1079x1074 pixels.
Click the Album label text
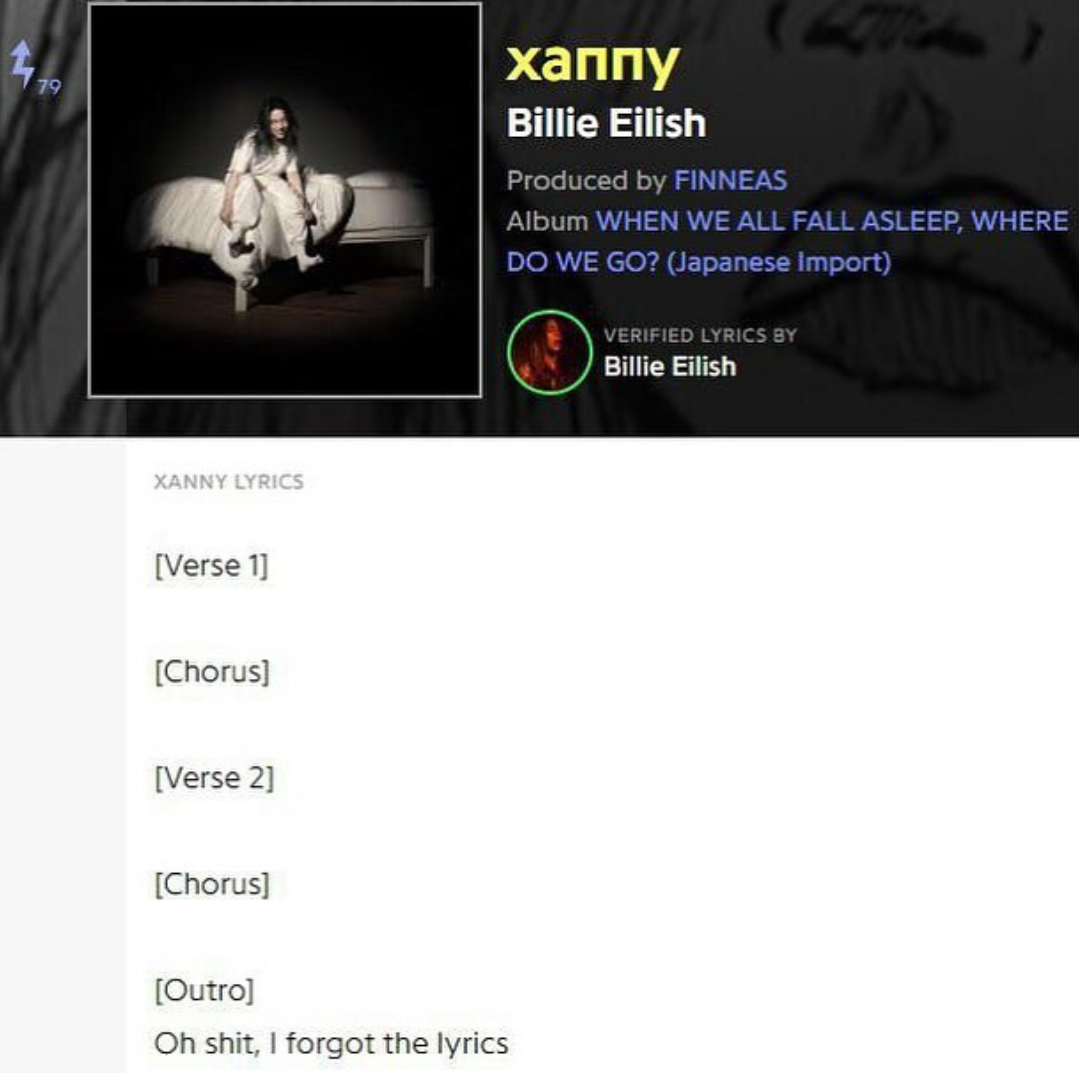coord(547,221)
